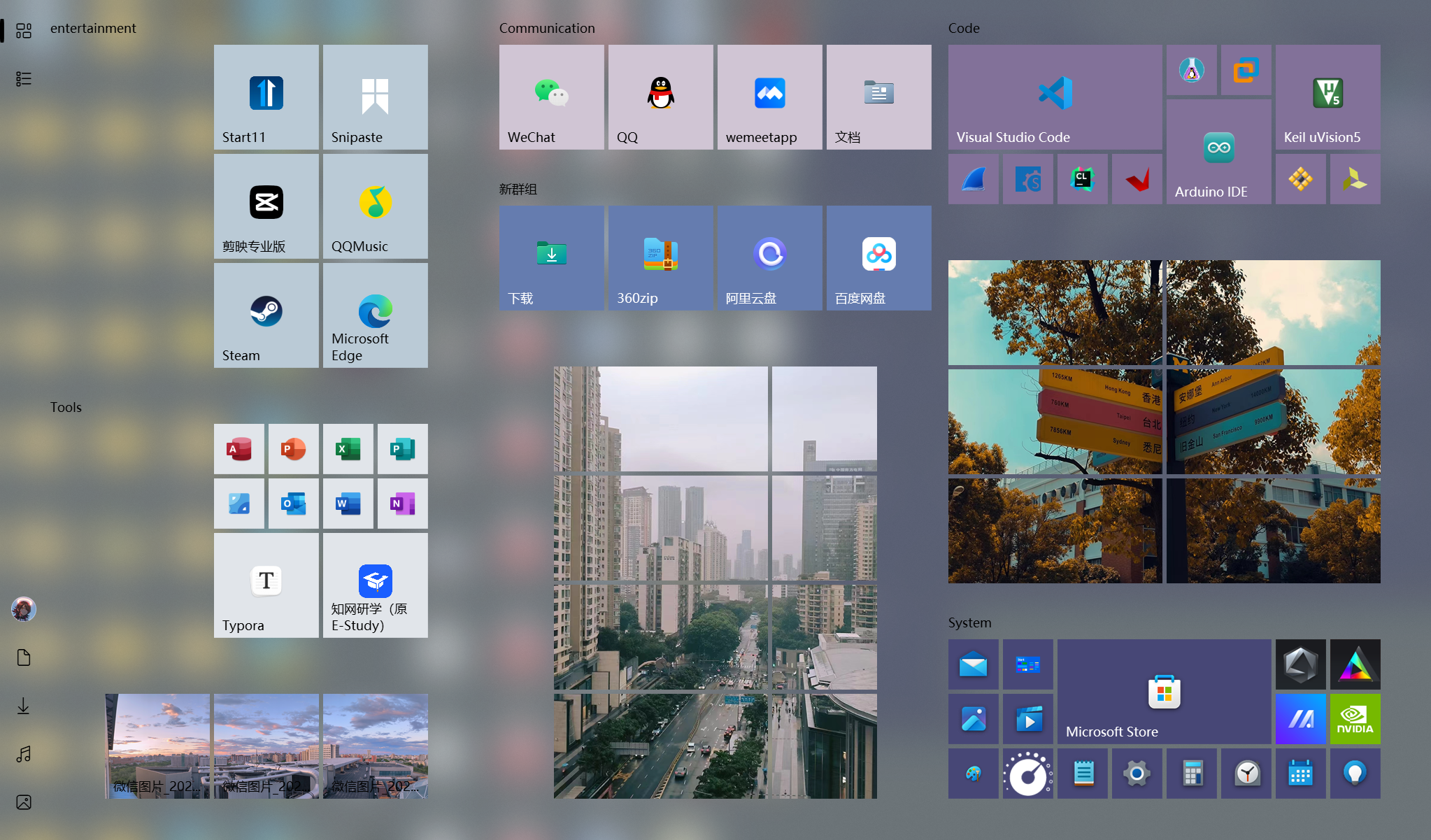Screen dimensions: 1431x840
Task: Open Microsoft Store tile
Action: click(1164, 692)
